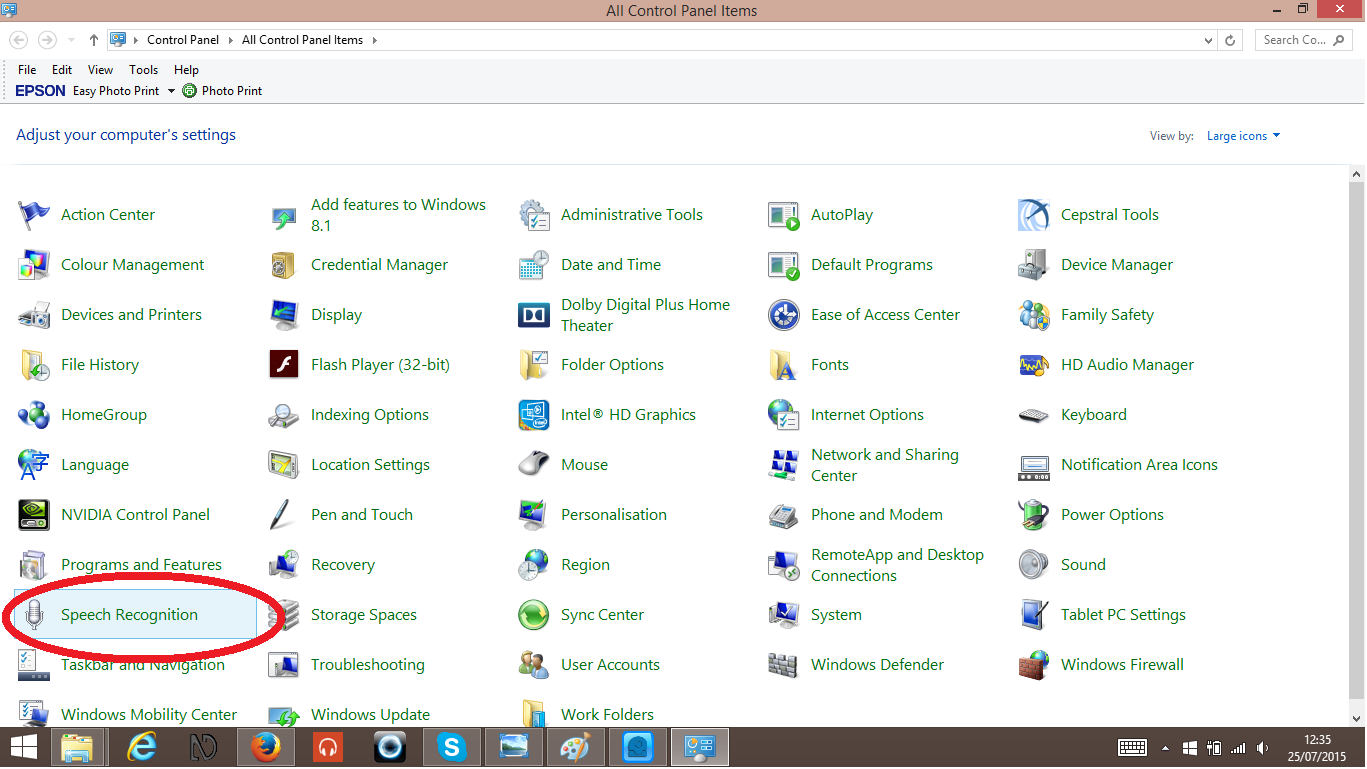Click the Photo Print toolbar button

[222, 91]
